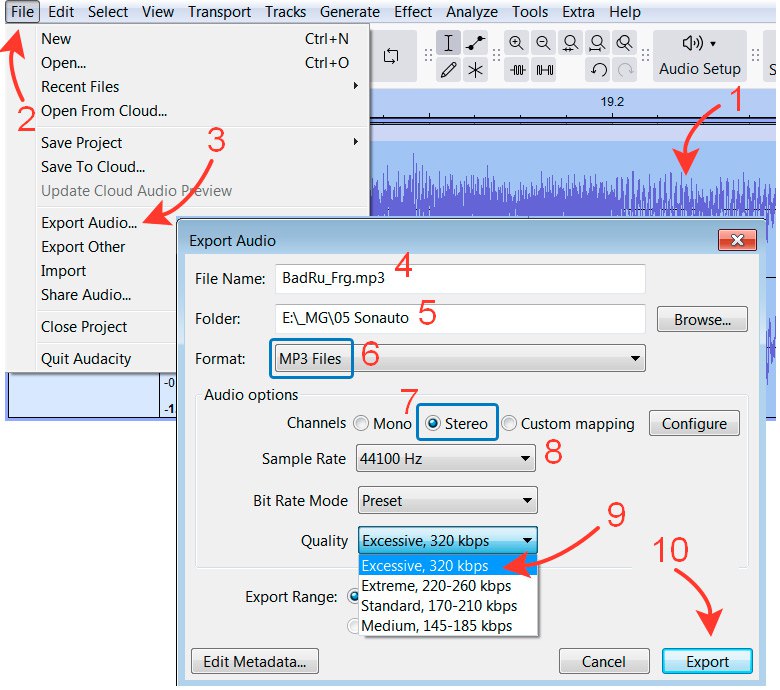
Task: Click the Configure button
Action: tap(694, 423)
